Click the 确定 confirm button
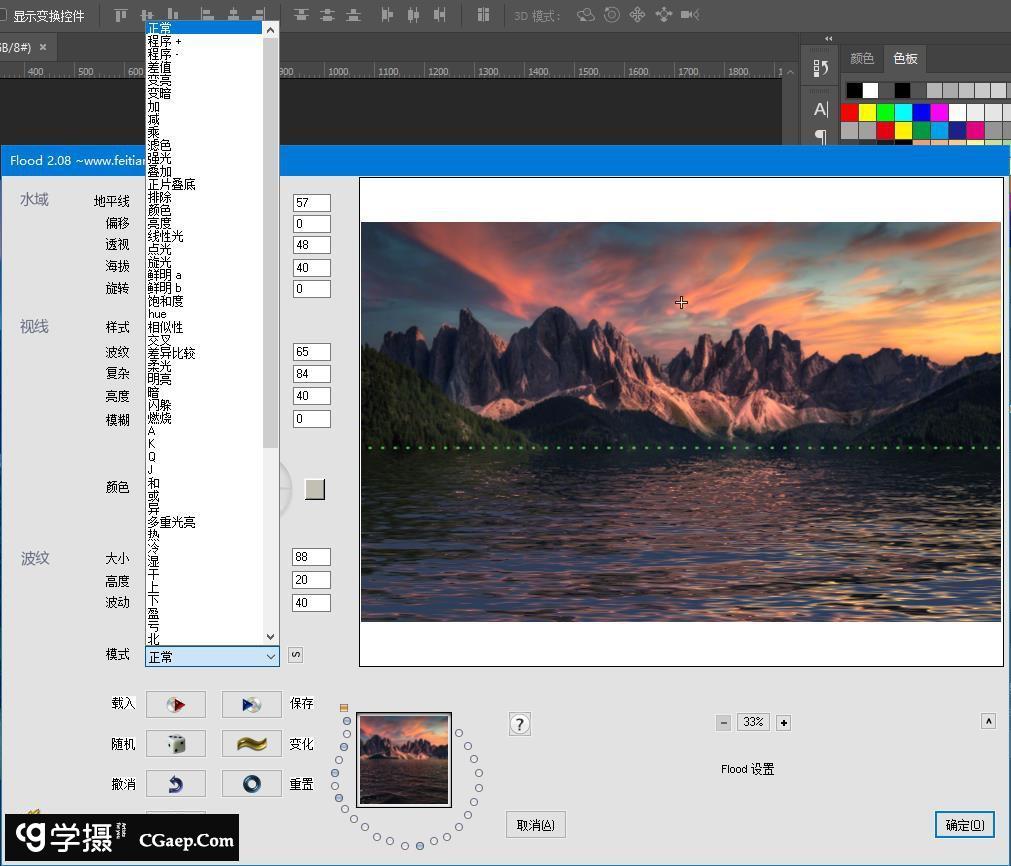Image resolution: width=1011 pixels, height=866 pixels. point(964,825)
